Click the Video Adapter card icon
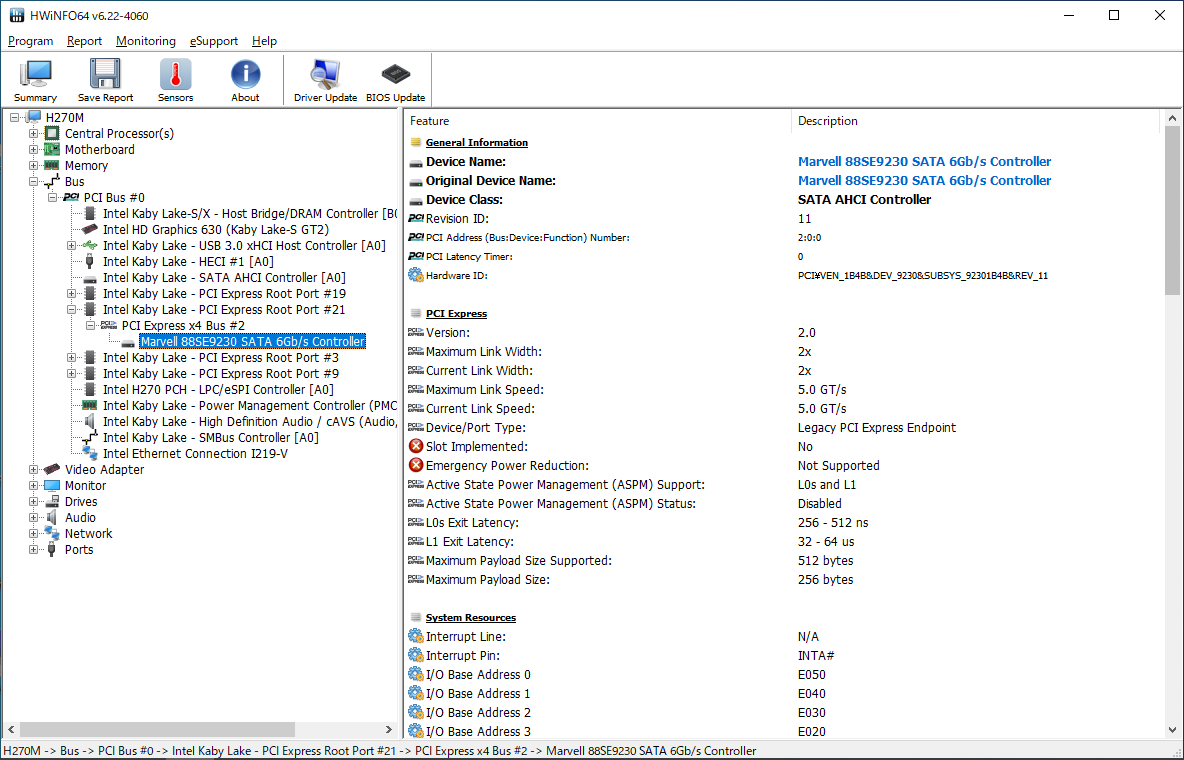 pyautogui.click(x=52, y=469)
